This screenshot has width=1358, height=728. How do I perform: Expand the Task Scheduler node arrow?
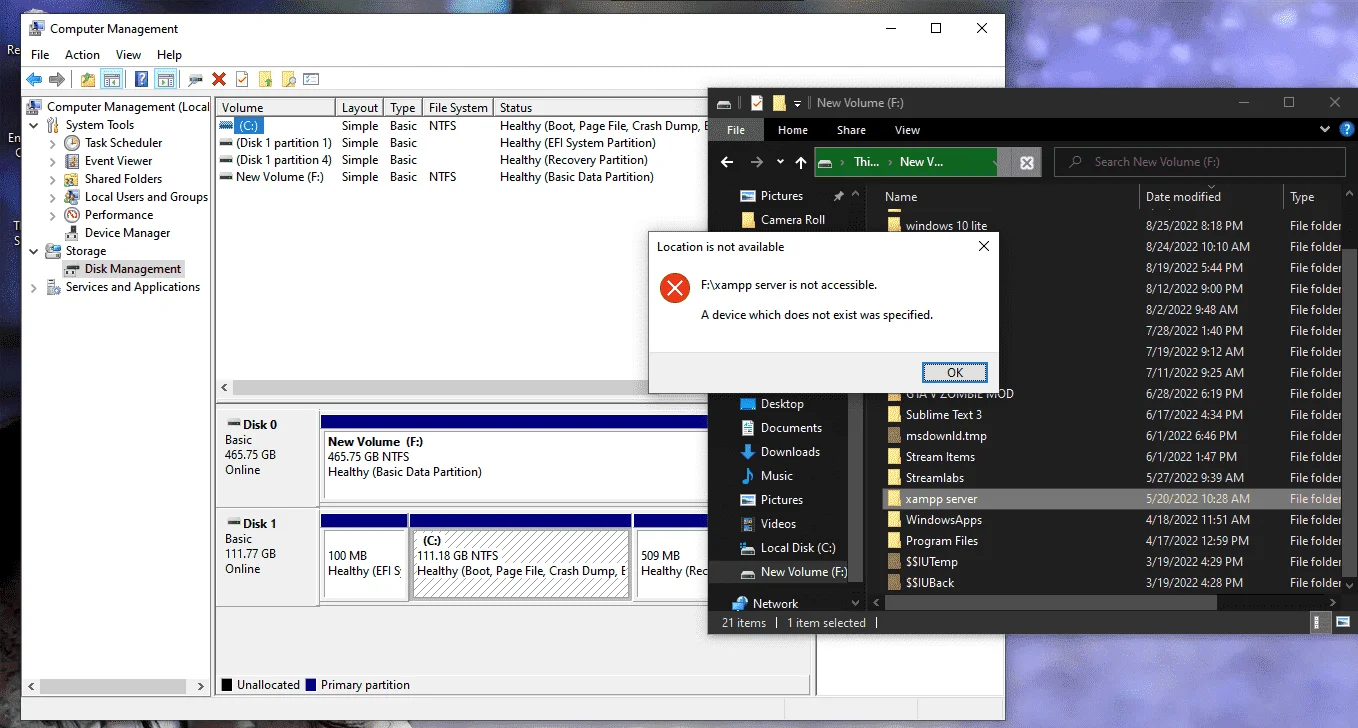53,143
